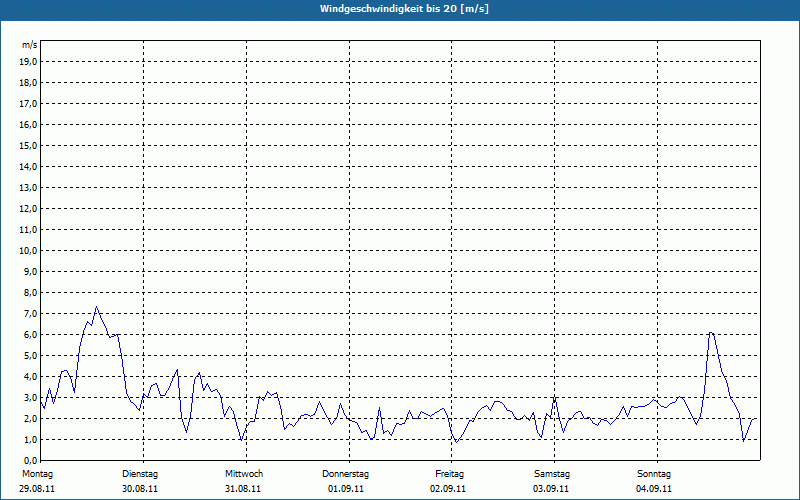
Task: Click the 'Freitag' day label
Action: 449,474
